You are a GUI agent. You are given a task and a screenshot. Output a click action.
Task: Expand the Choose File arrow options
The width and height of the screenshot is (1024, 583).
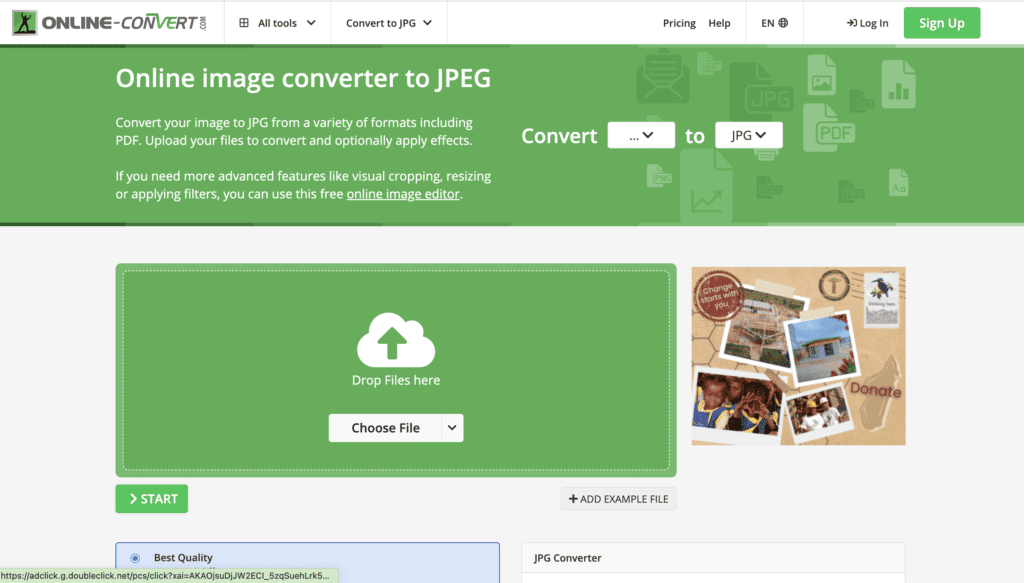452,428
